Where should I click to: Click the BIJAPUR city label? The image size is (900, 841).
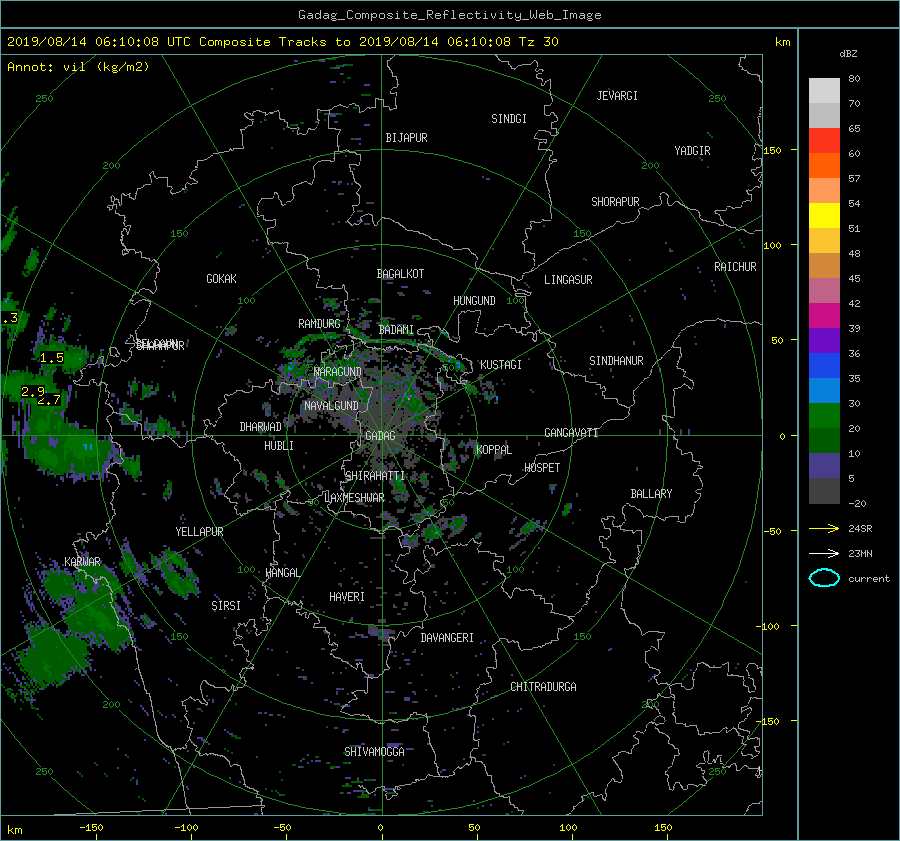pos(406,138)
